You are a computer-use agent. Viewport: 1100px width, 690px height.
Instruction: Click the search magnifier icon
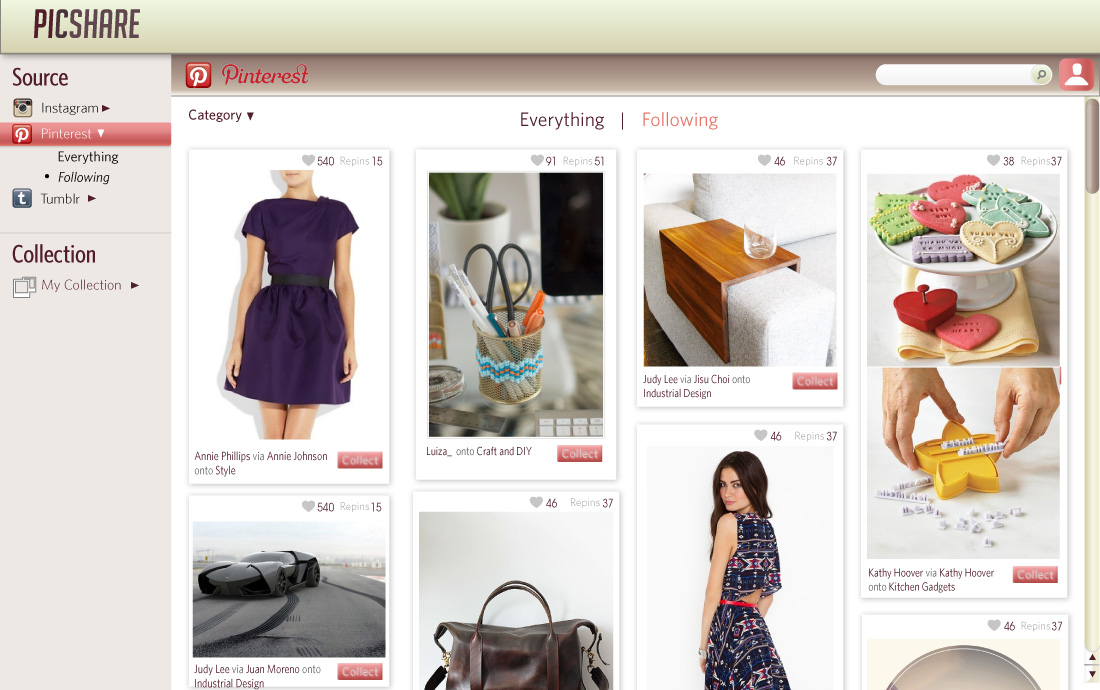pos(1041,74)
